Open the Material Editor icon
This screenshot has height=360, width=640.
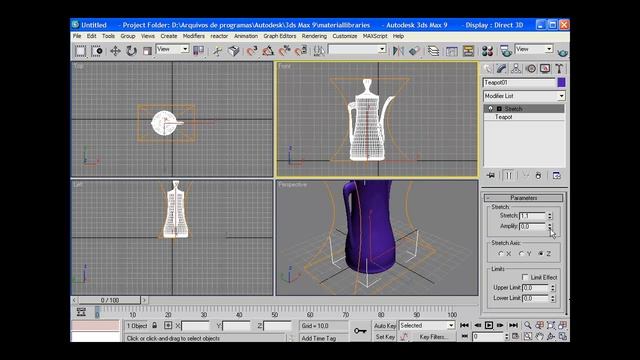tap(487, 51)
